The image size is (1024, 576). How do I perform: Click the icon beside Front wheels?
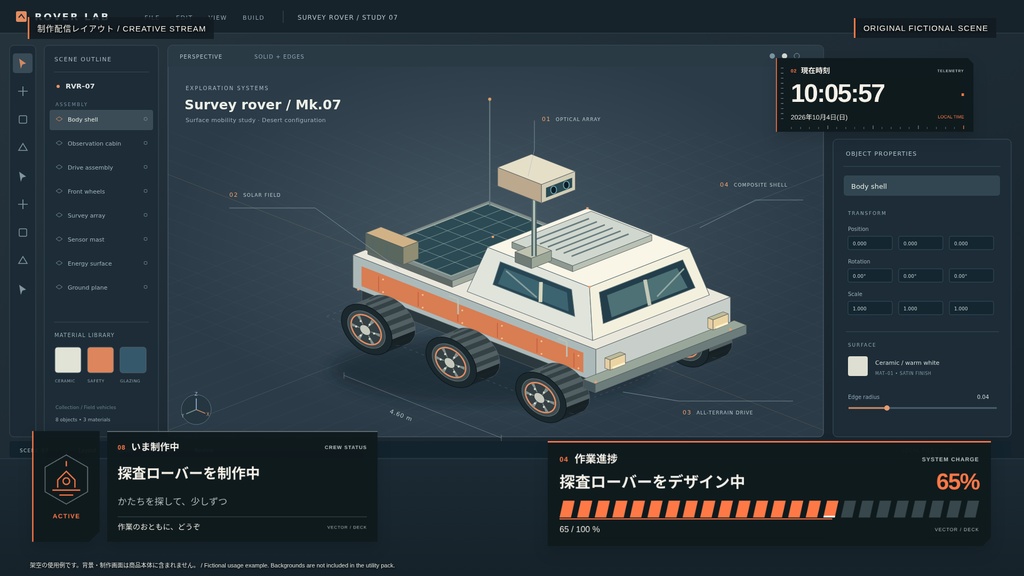59,191
